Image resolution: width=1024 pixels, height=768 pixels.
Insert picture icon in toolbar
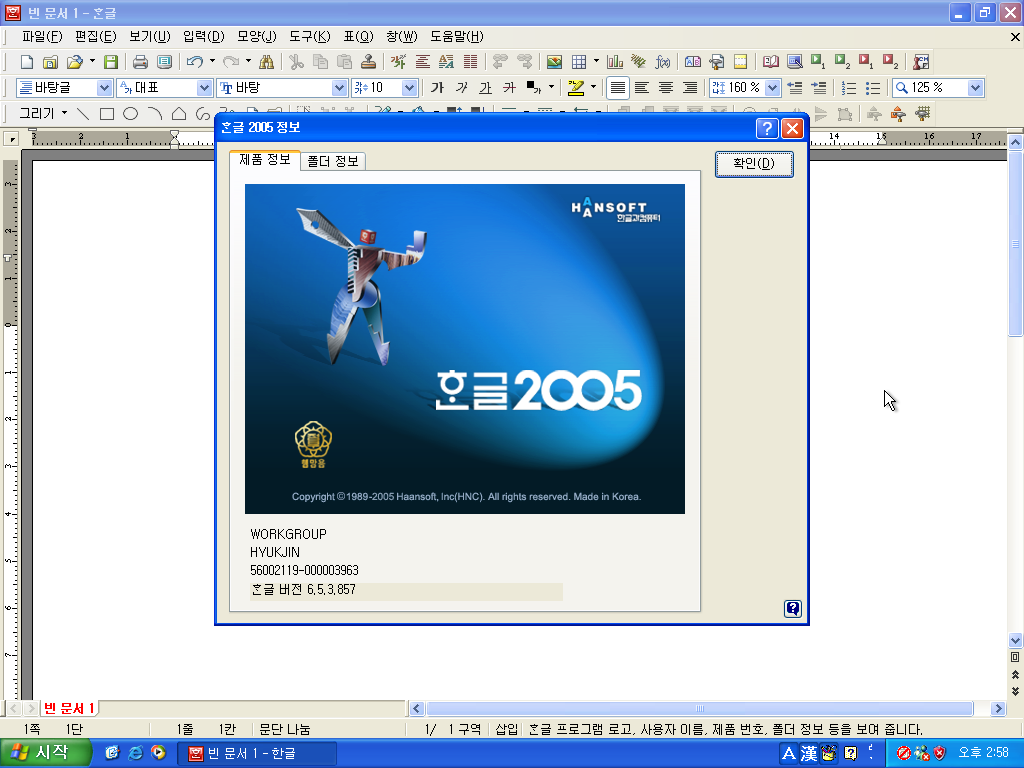tap(554, 62)
